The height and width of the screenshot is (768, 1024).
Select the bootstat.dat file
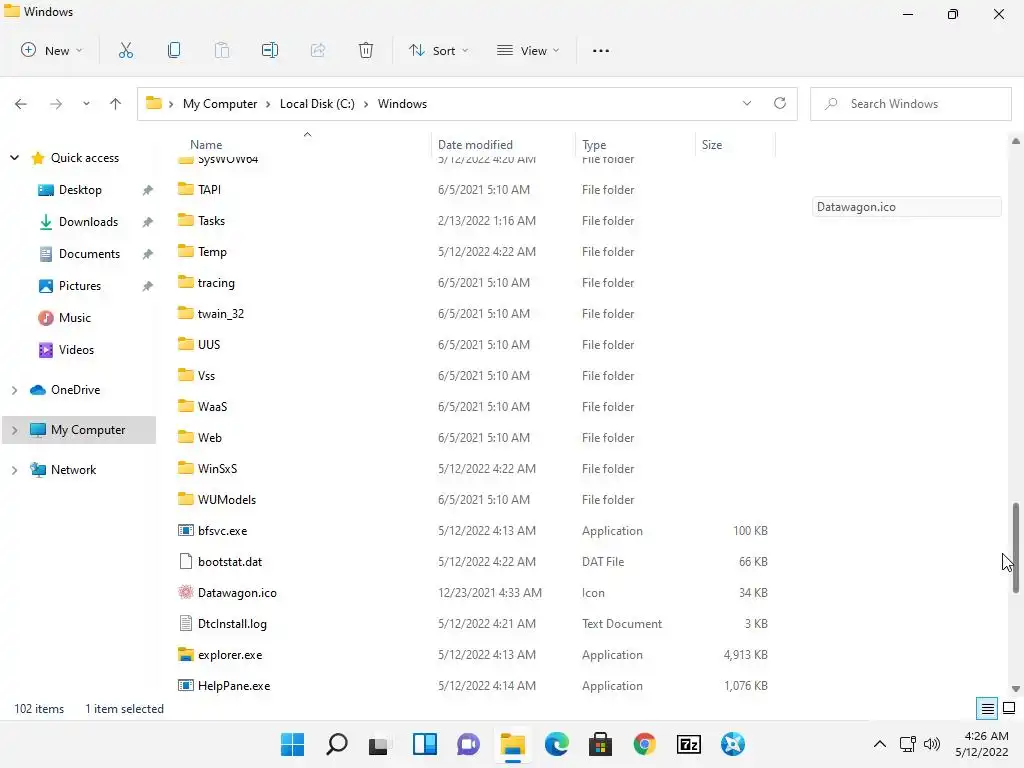tap(230, 562)
